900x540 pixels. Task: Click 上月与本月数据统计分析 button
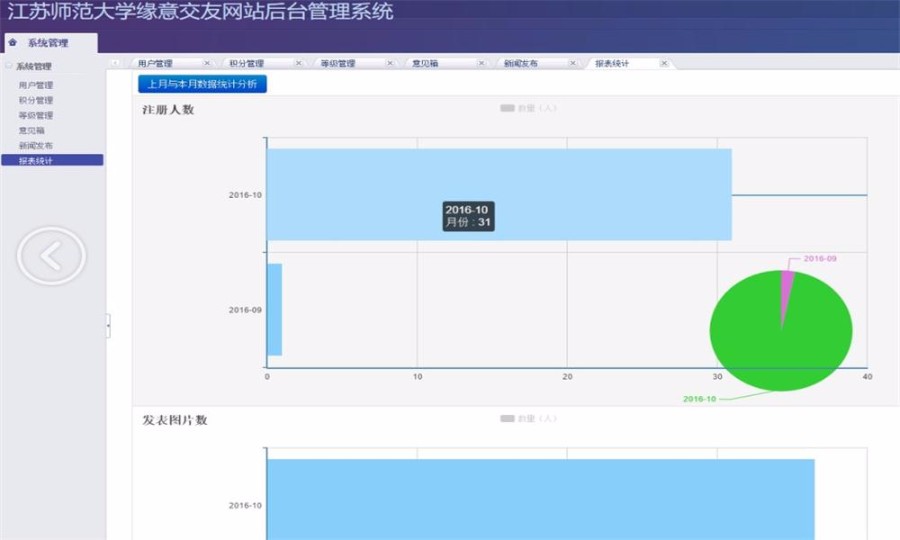[202, 84]
